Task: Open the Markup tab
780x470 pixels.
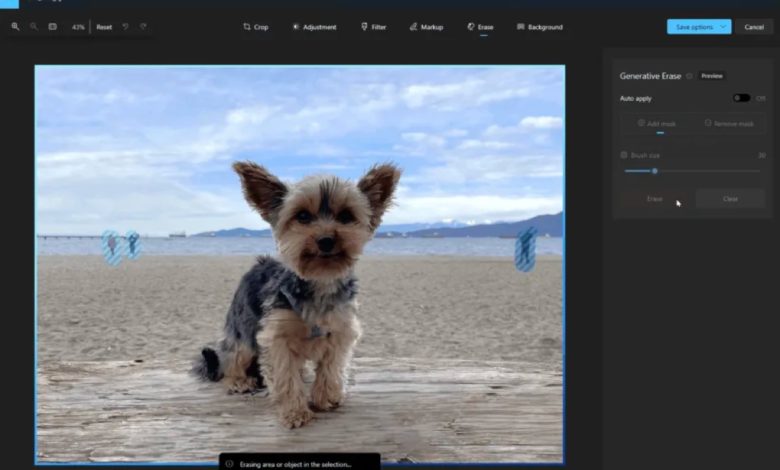Action: coord(426,27)
